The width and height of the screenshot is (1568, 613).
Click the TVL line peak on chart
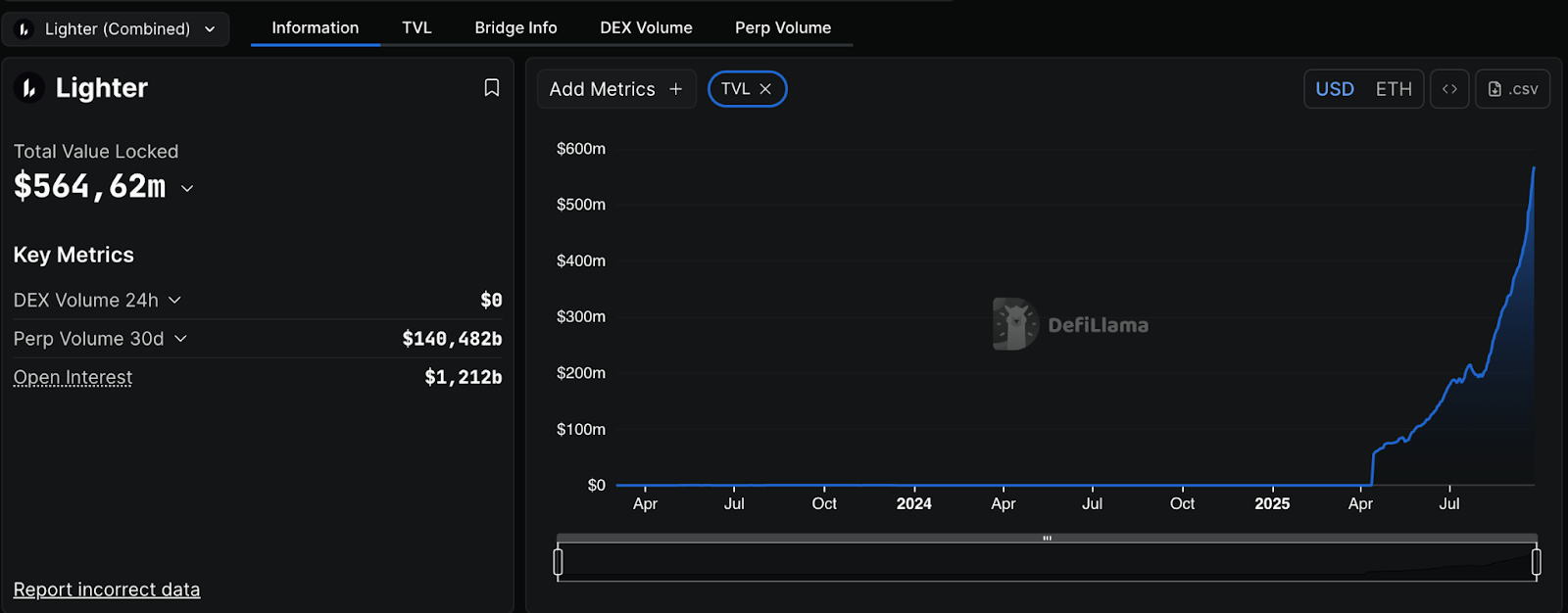point(1534,168)
